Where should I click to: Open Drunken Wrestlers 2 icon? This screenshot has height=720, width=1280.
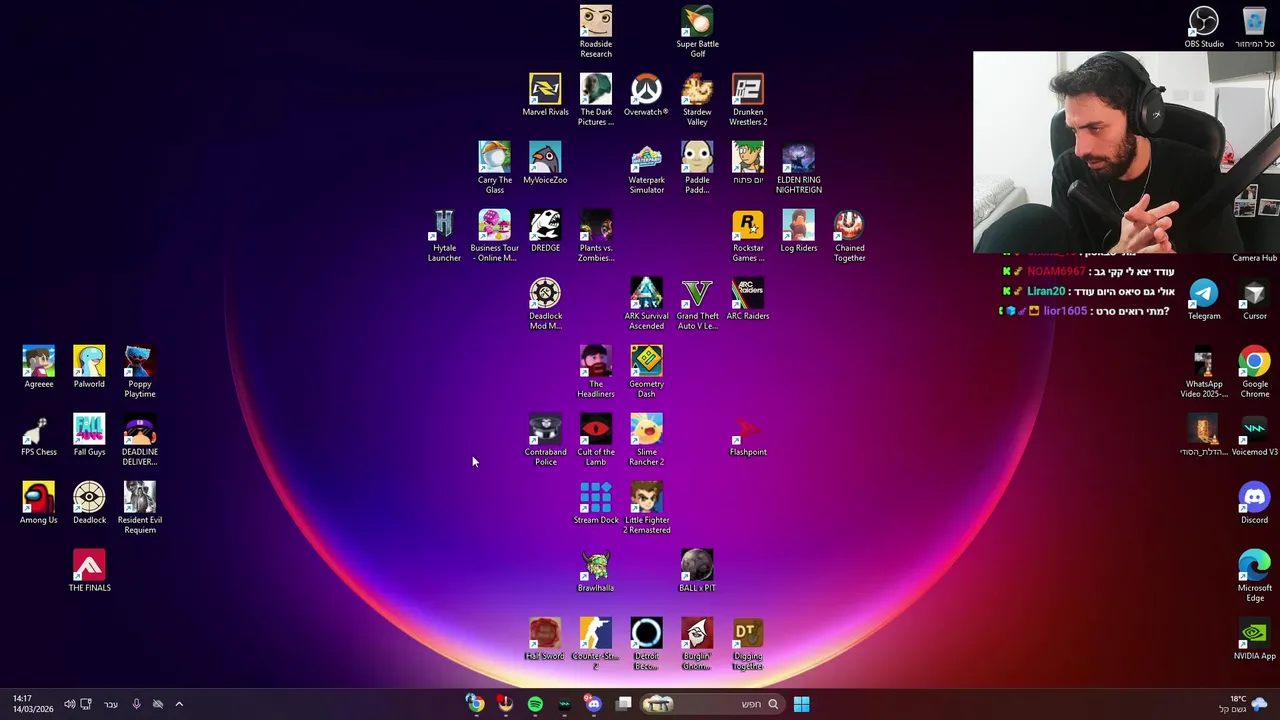748,99
